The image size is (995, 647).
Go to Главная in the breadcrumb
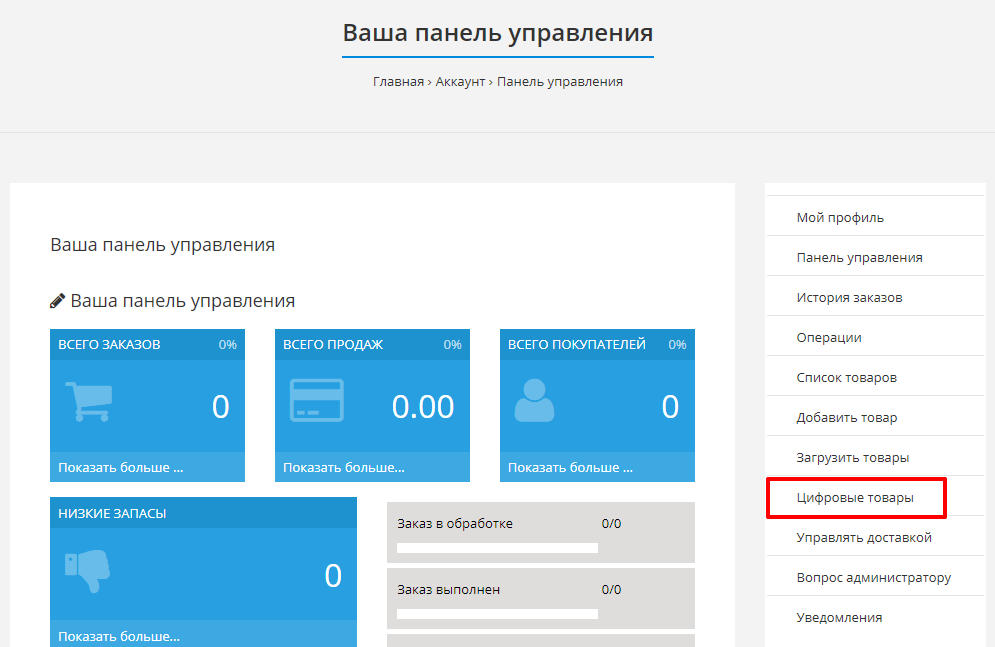coord(398,82)
